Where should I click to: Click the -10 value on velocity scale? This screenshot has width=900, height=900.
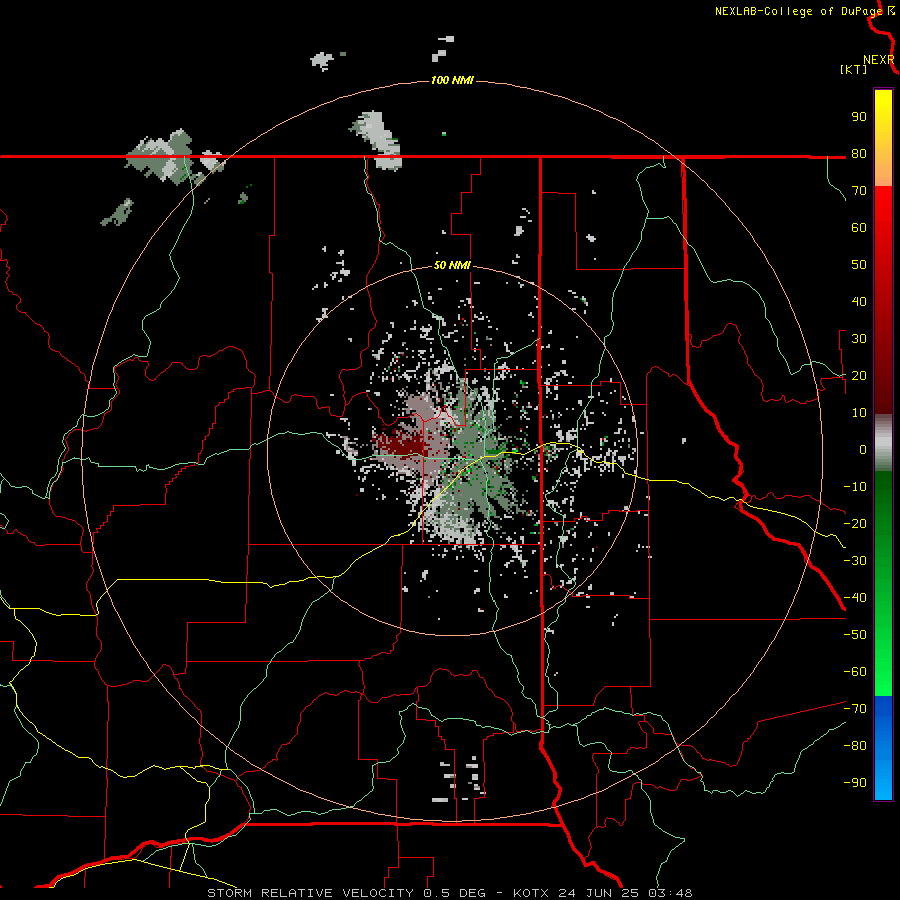tap(855, 487)
